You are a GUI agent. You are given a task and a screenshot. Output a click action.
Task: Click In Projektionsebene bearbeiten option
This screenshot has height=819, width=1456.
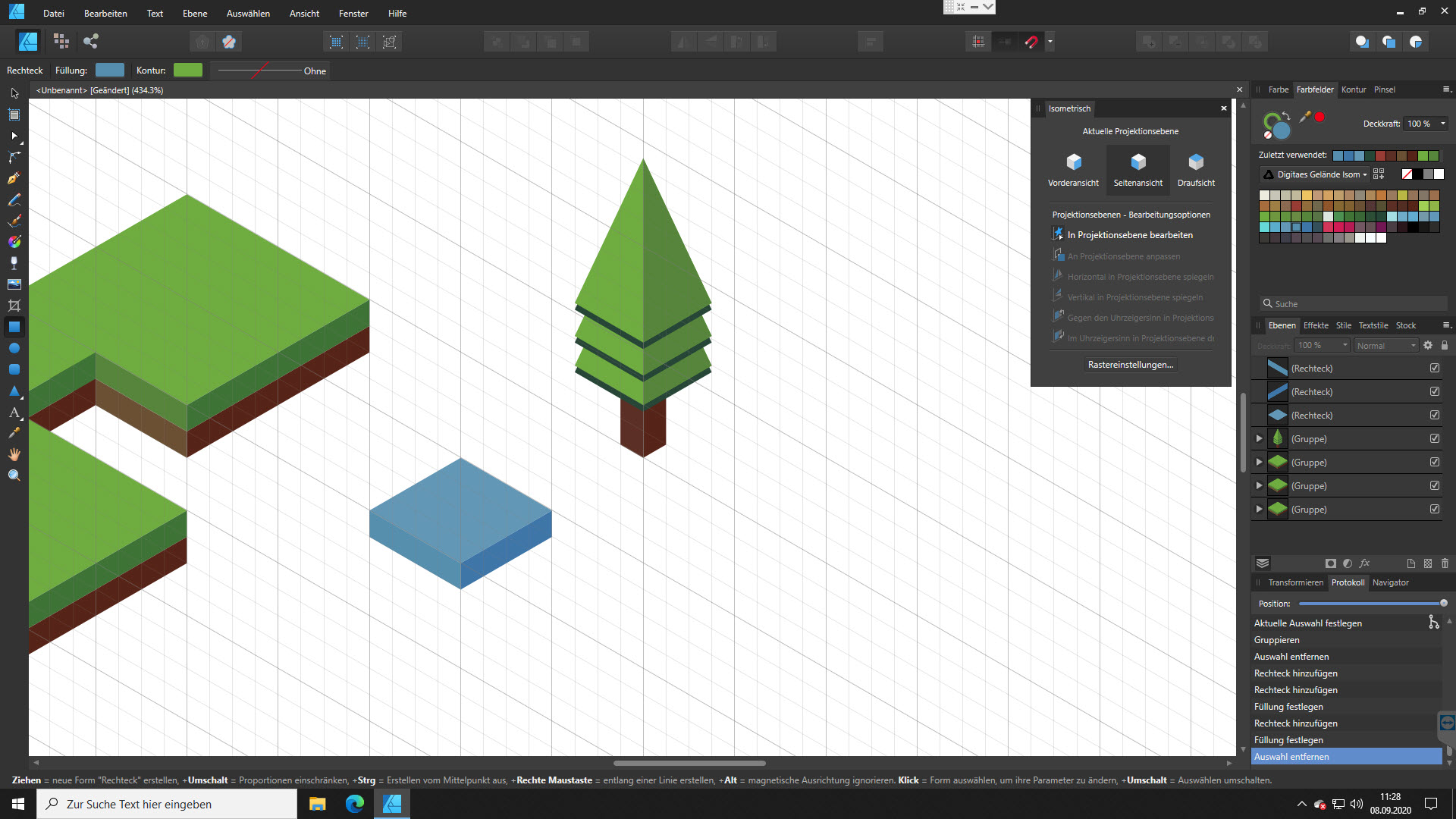1130,235
